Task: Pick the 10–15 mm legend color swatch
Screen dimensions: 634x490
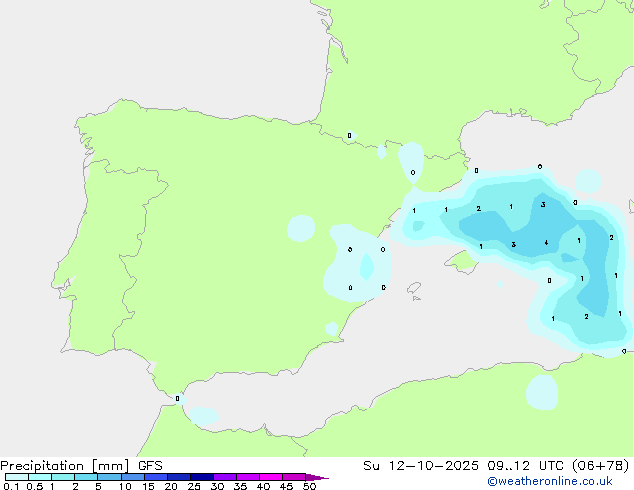Action: (132, 477)
